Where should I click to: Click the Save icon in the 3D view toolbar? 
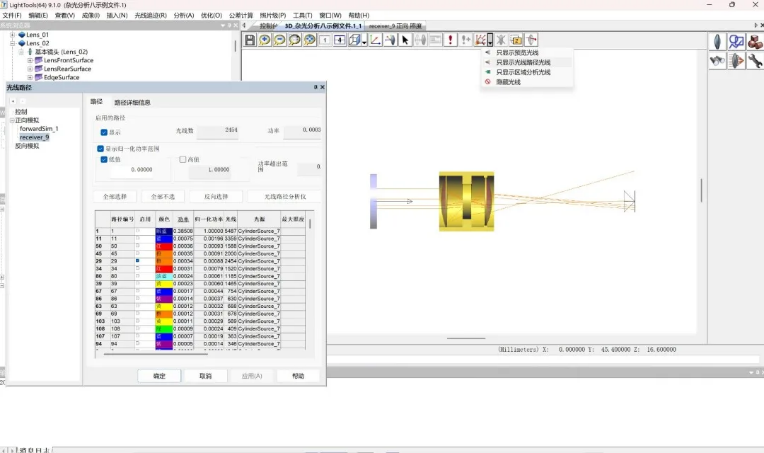[x=250, y=40]
